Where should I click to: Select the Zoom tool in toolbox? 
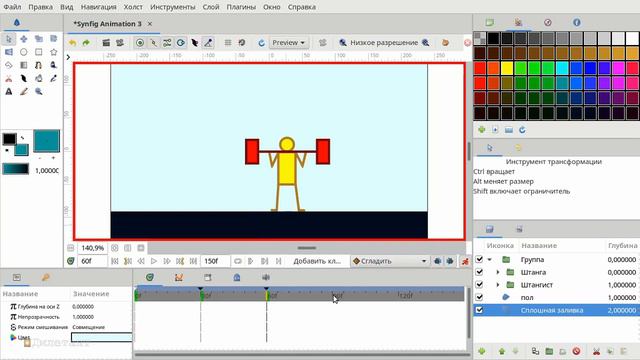pyautogui.click(x=39, y=91)
